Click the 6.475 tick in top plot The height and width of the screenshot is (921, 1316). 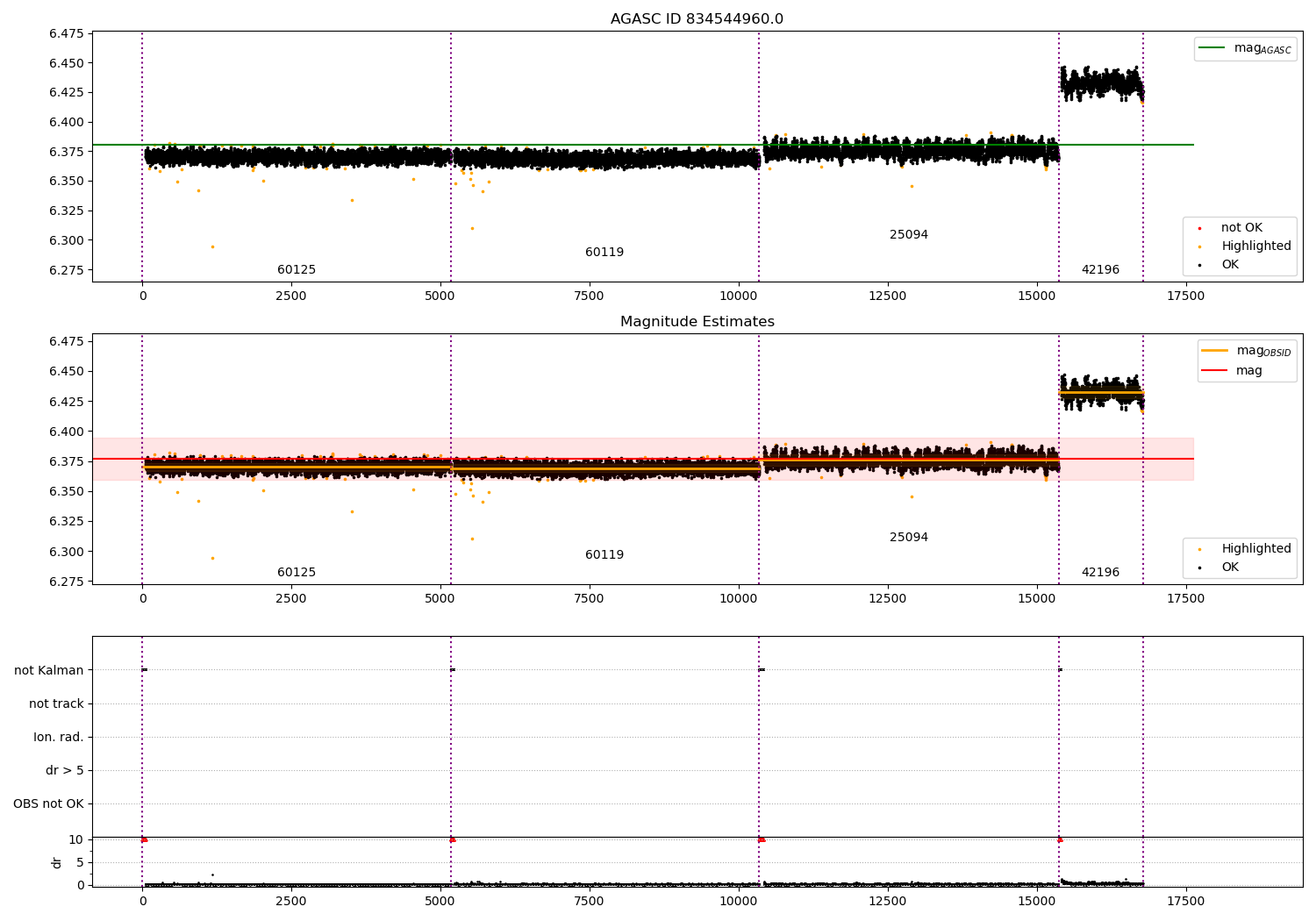[67, 34]
